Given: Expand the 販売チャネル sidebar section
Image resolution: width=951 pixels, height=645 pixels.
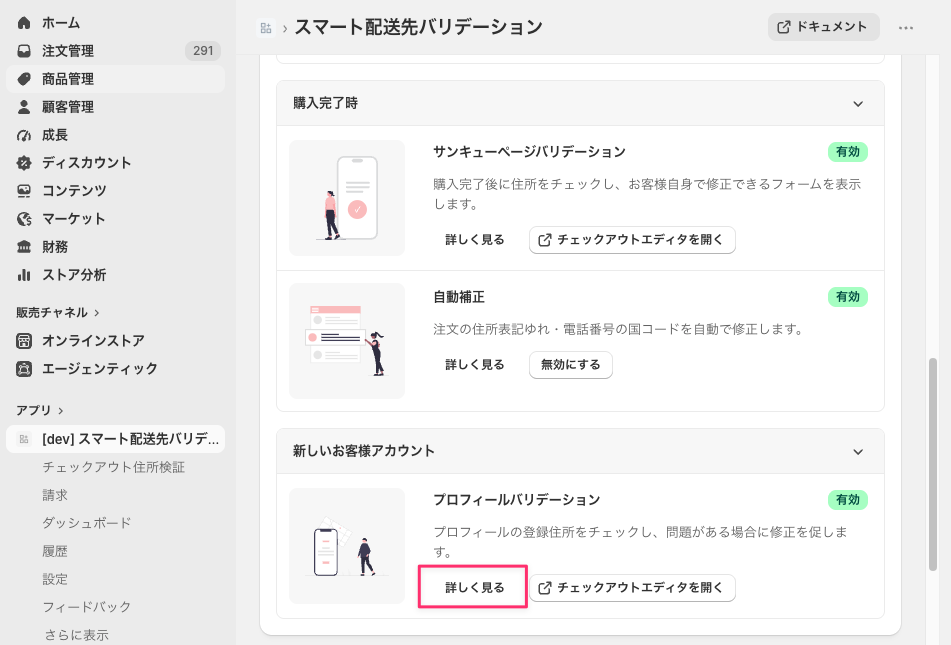Looking at the screenshot, I should point(58,312).
